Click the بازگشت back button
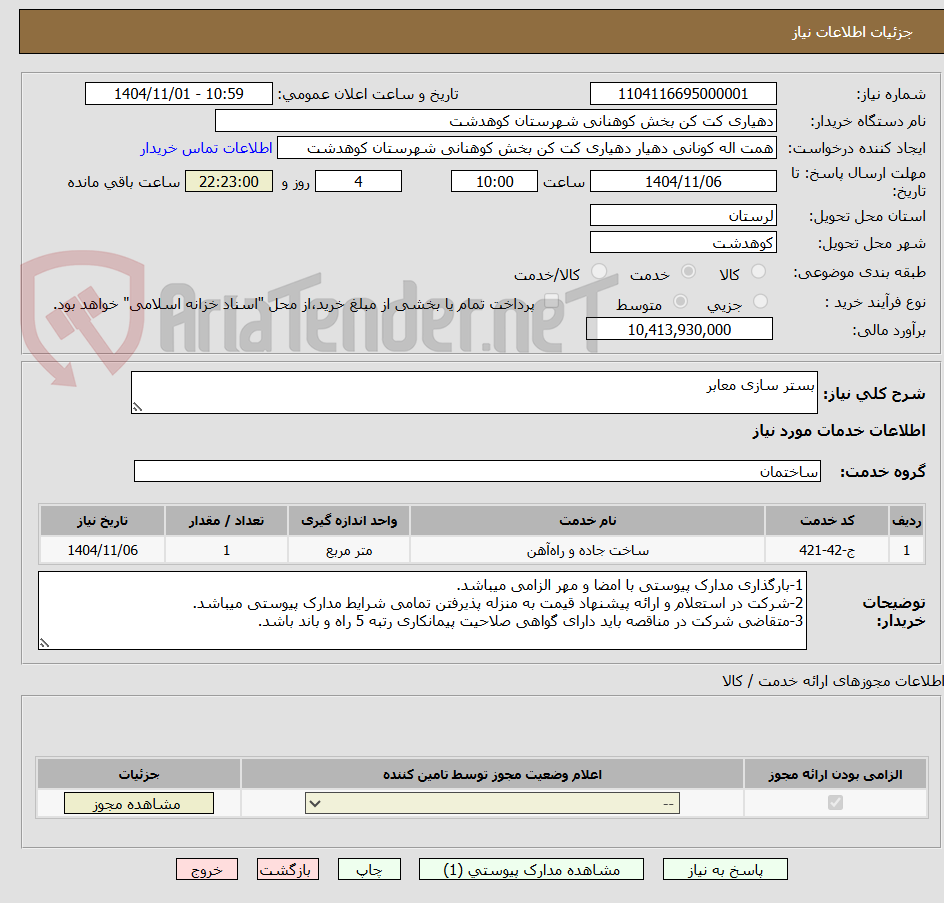 pos(288,869)
